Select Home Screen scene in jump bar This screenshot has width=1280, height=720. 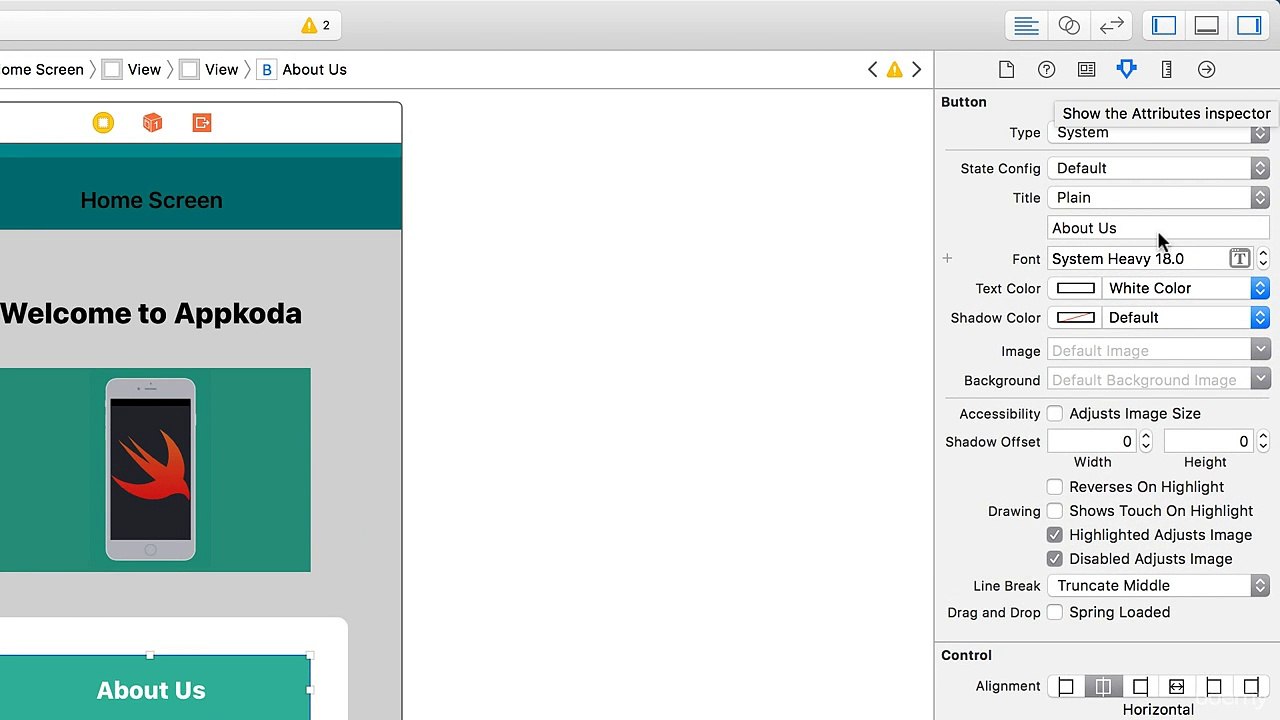(x=42, y=69)
